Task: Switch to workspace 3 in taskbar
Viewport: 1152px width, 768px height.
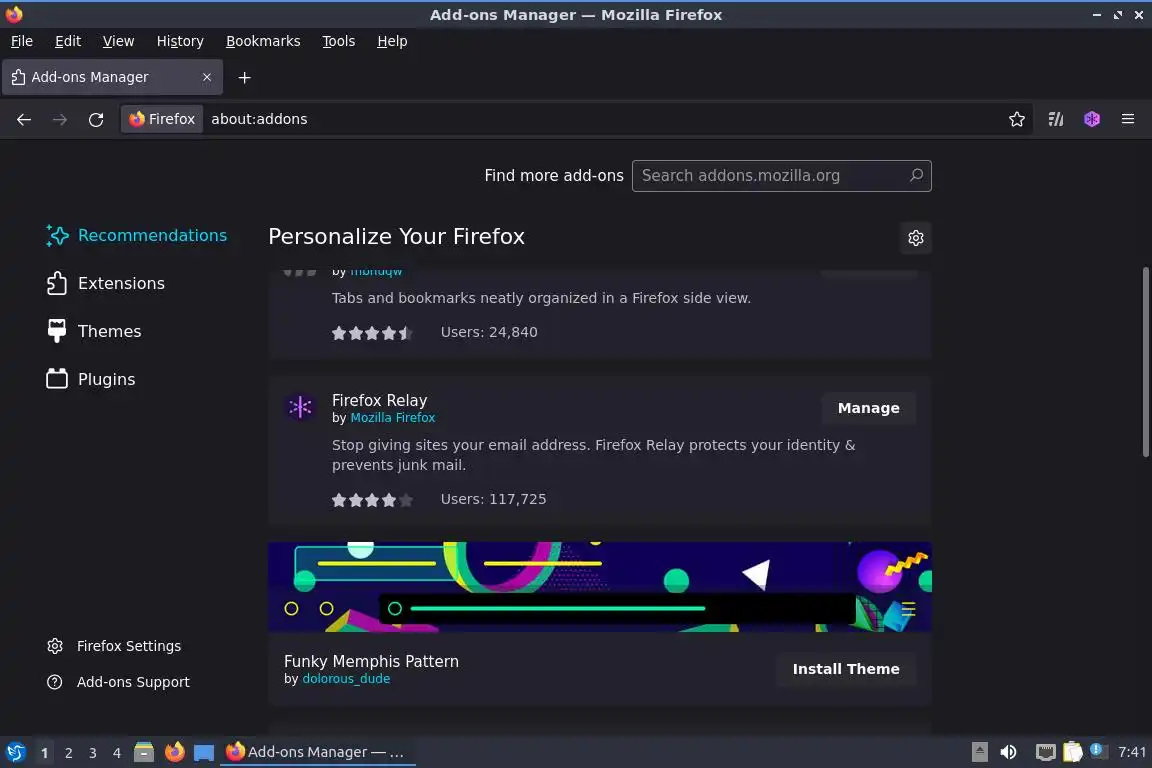Action: (x=93, y=753)
